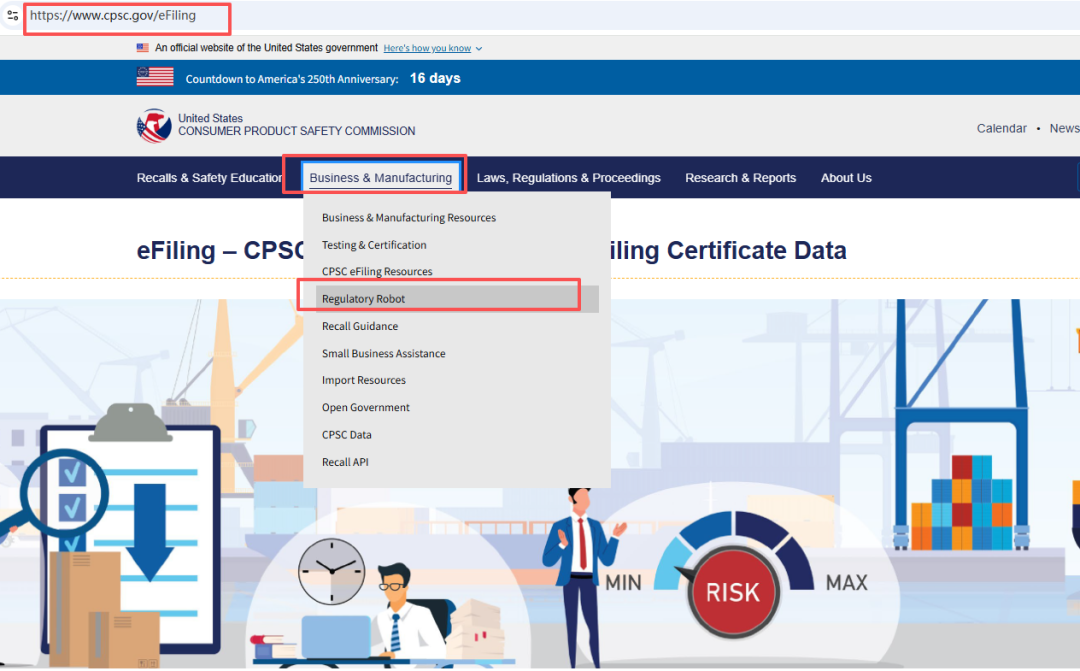The width and height of the screenshot is (1080, 671).
Task: Select Testing & Certification menu entry
Action: click(x=374, y=245)
